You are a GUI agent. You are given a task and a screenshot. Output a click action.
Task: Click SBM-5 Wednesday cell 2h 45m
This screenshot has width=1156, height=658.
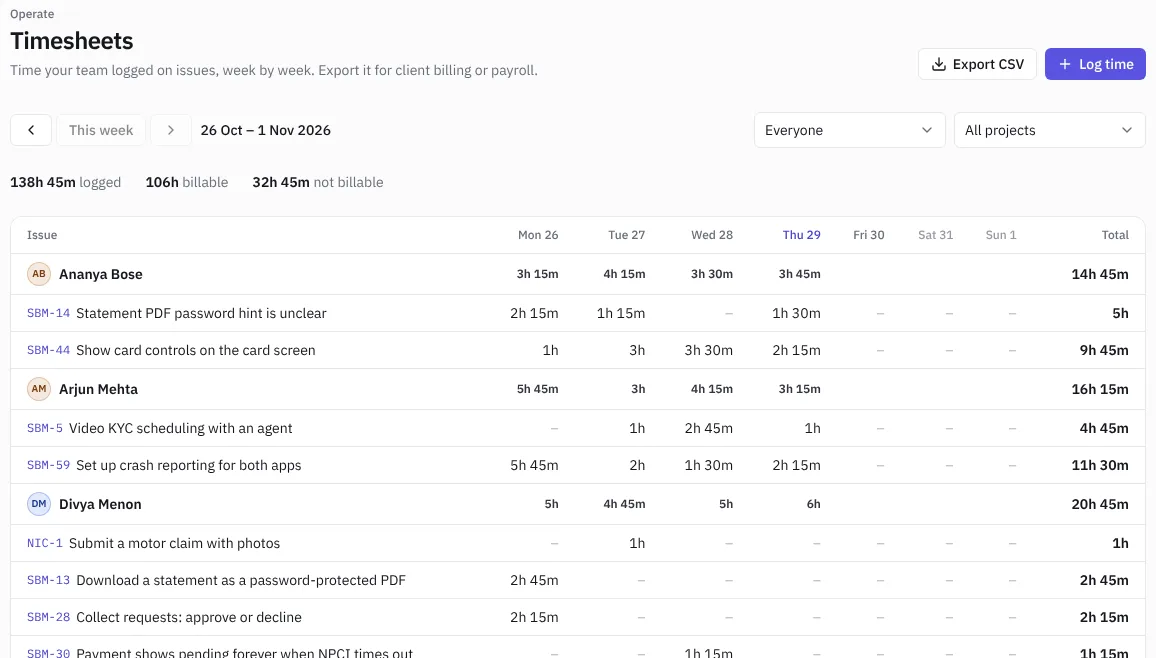[x=708, y=428]
